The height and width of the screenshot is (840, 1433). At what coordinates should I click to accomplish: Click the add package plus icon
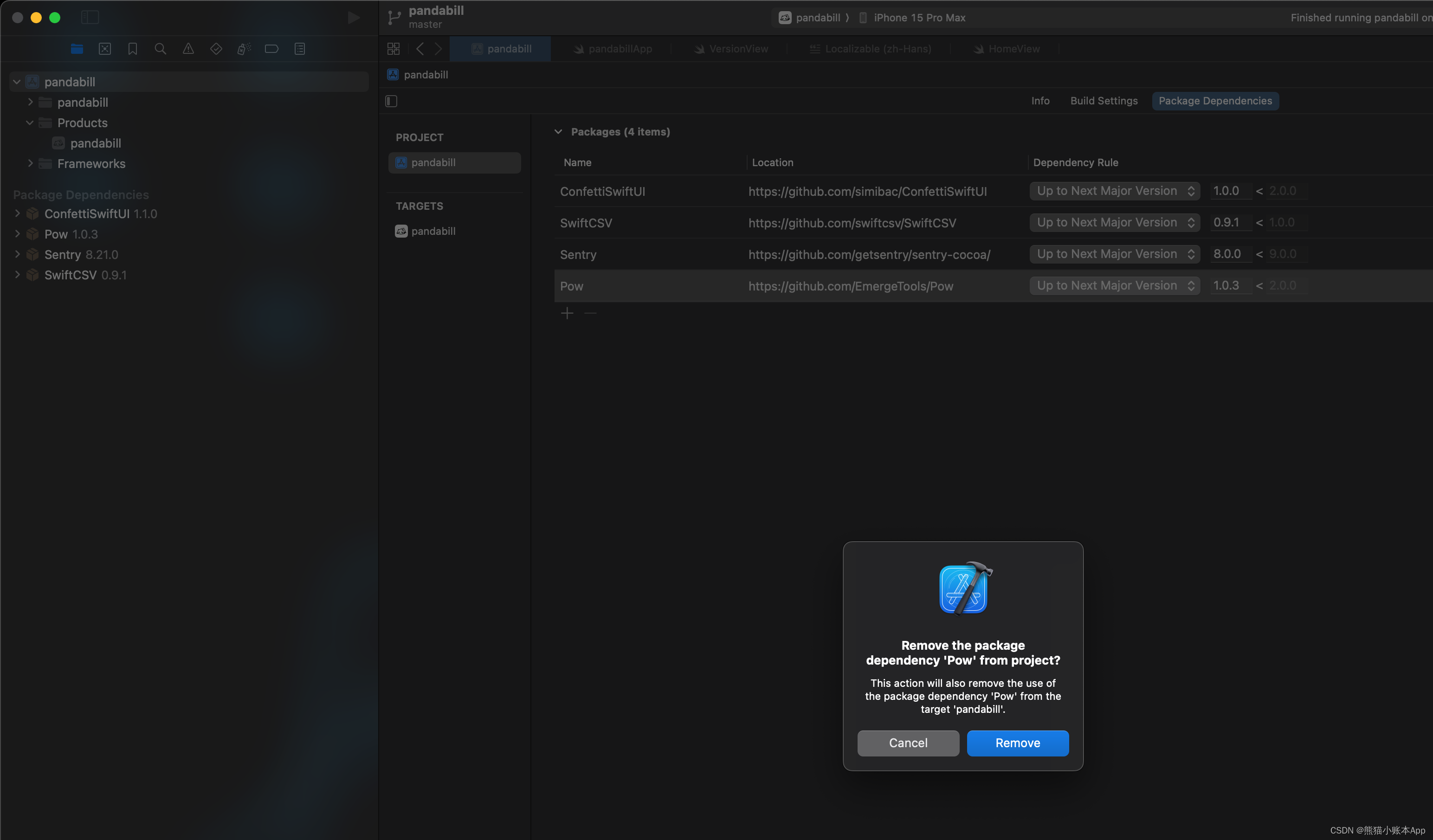click(x=567, y=313)
